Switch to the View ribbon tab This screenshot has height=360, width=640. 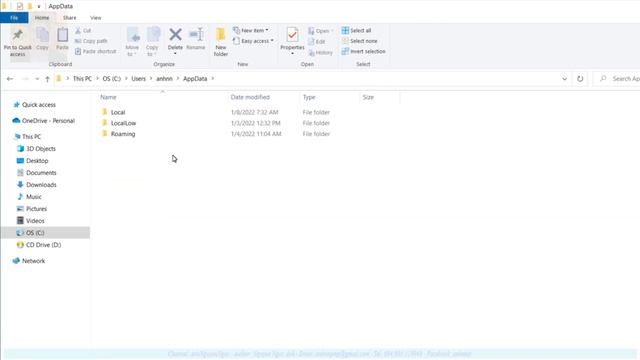(96, 18)
